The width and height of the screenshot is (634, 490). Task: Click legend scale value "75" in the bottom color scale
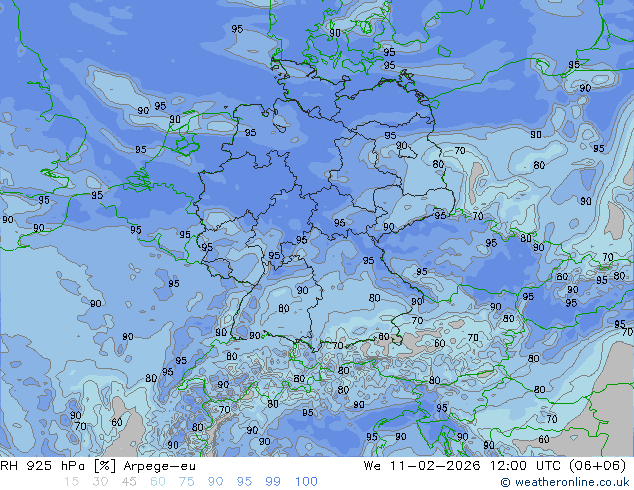[x=186, y=482]
